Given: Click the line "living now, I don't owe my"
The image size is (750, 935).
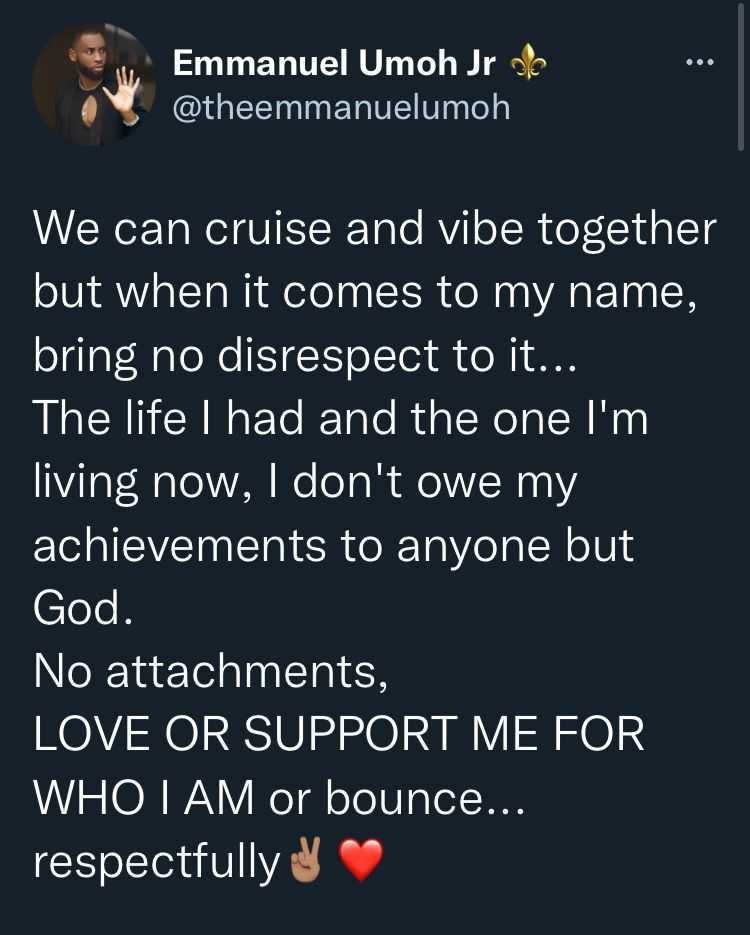Looking at the screenshot, I should pos(305,483).
